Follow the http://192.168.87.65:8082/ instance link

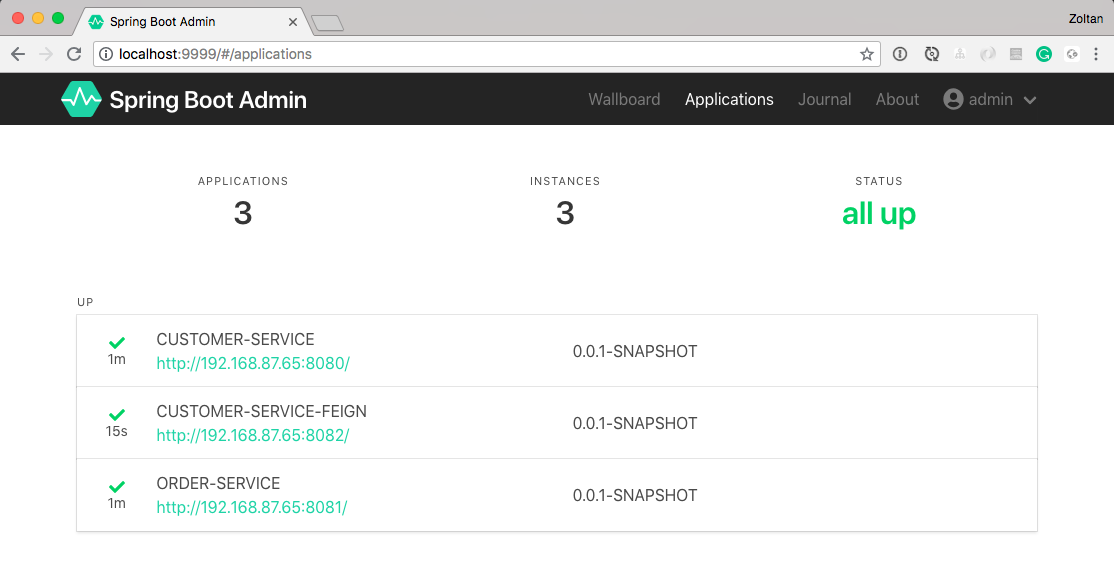(x=253, y=436)
